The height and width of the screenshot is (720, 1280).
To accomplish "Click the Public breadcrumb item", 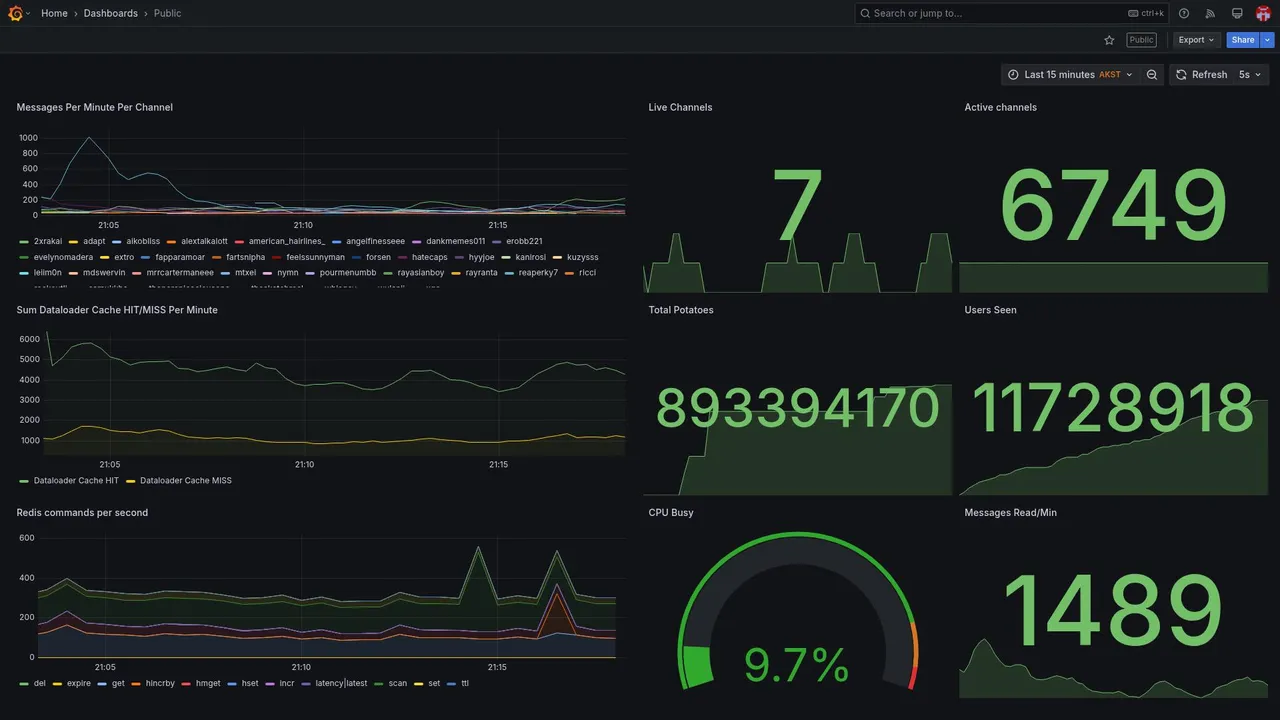I will [168, 13].
